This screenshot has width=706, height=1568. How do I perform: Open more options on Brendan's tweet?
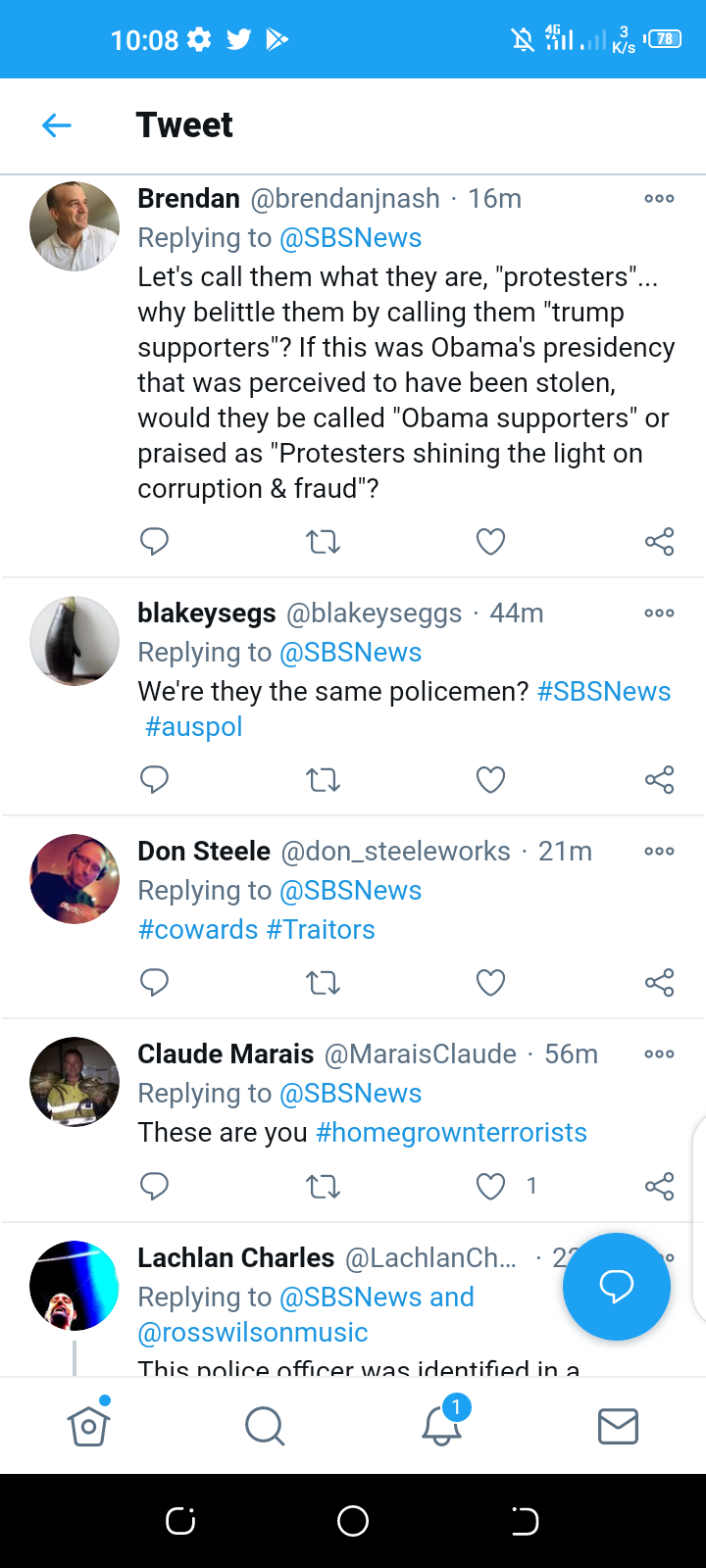pos(659,199)
